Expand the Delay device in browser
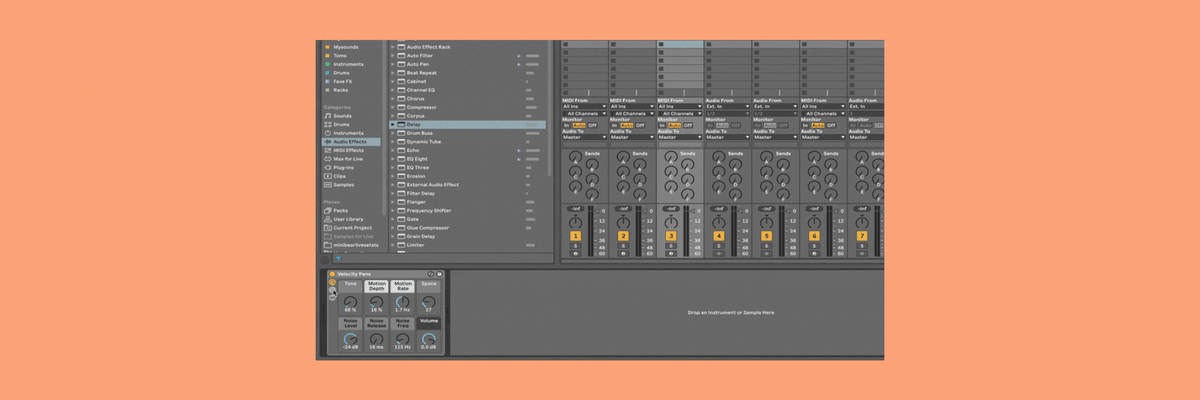1200x400 pixels. click(393, 125)
